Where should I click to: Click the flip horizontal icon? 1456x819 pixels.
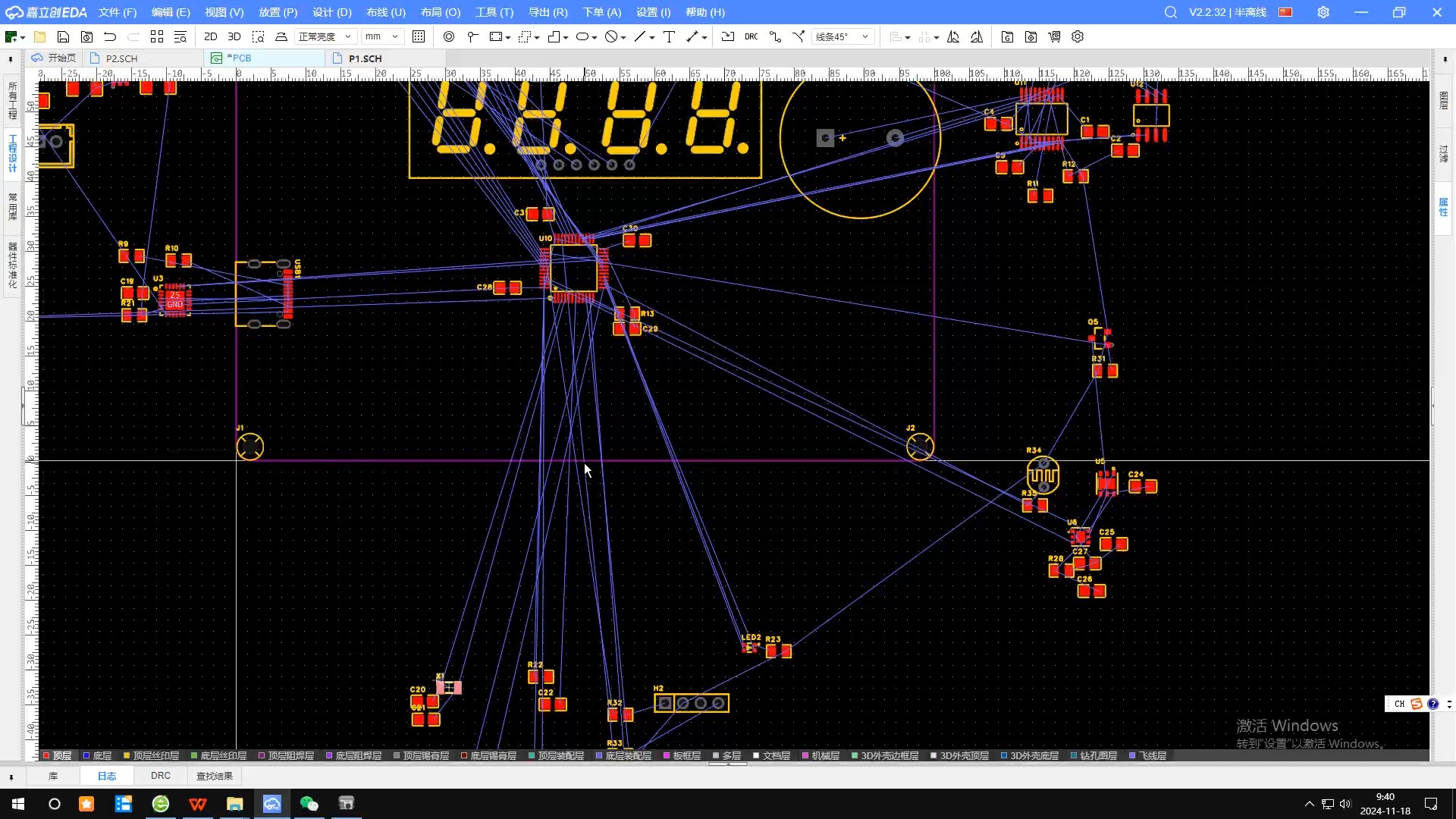[953, 36]
